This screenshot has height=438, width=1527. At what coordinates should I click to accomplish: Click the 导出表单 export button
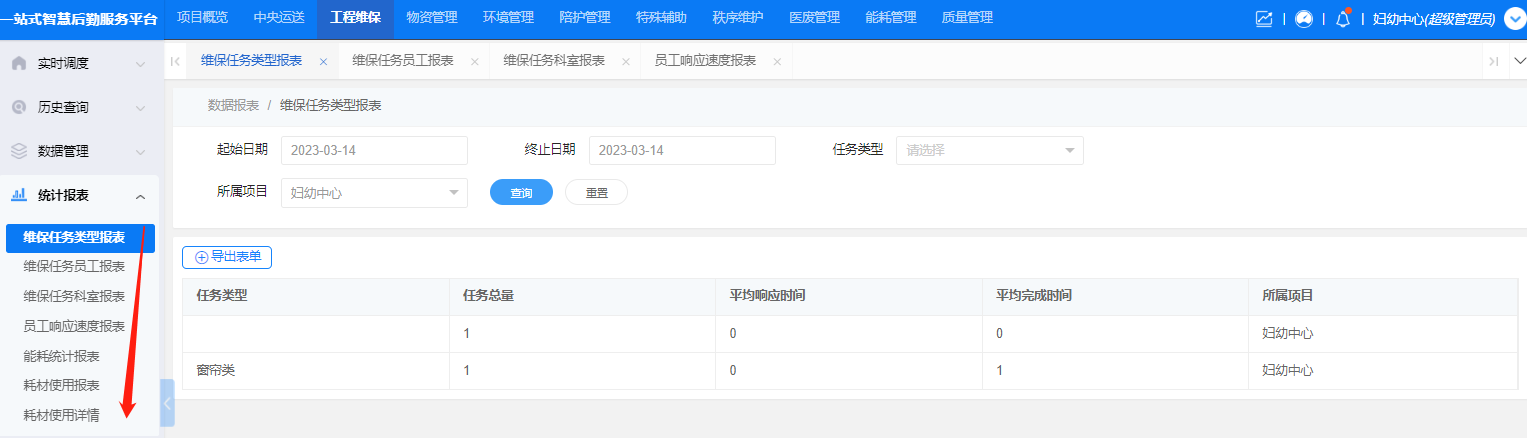pyautogui.click(x=227, y=257)
